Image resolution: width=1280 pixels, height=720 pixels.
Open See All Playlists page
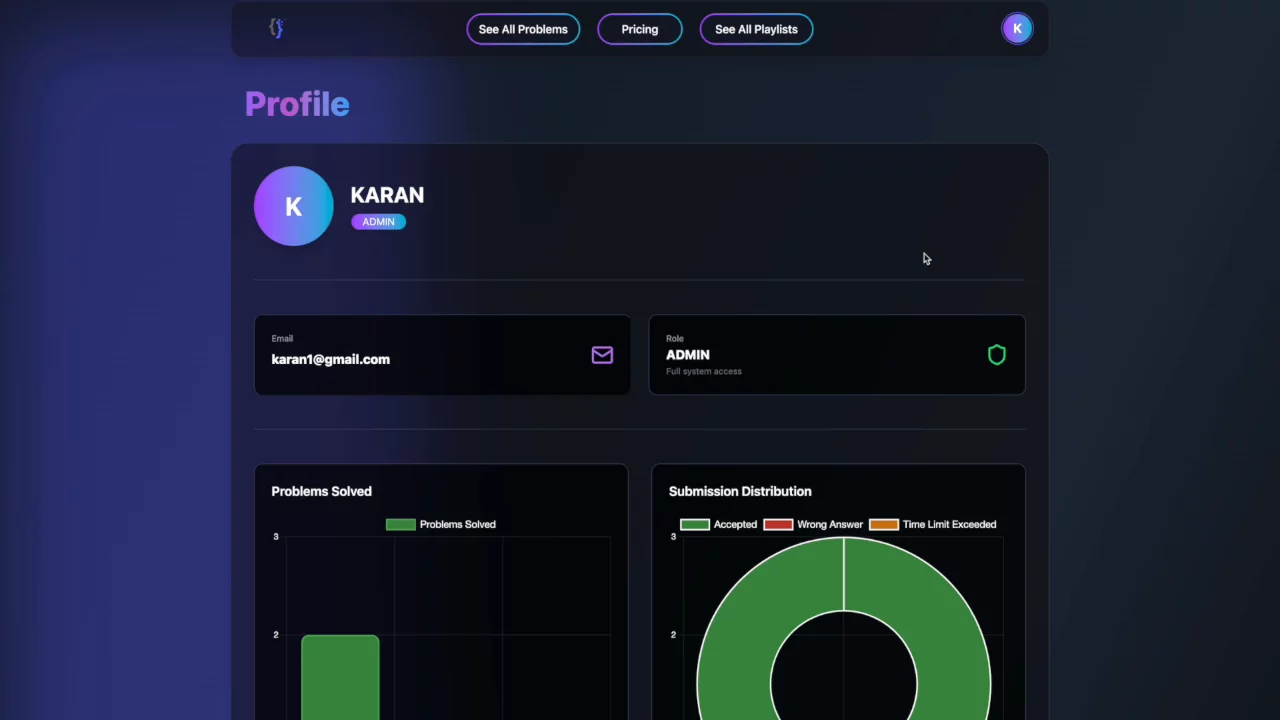tap(756, 29)
